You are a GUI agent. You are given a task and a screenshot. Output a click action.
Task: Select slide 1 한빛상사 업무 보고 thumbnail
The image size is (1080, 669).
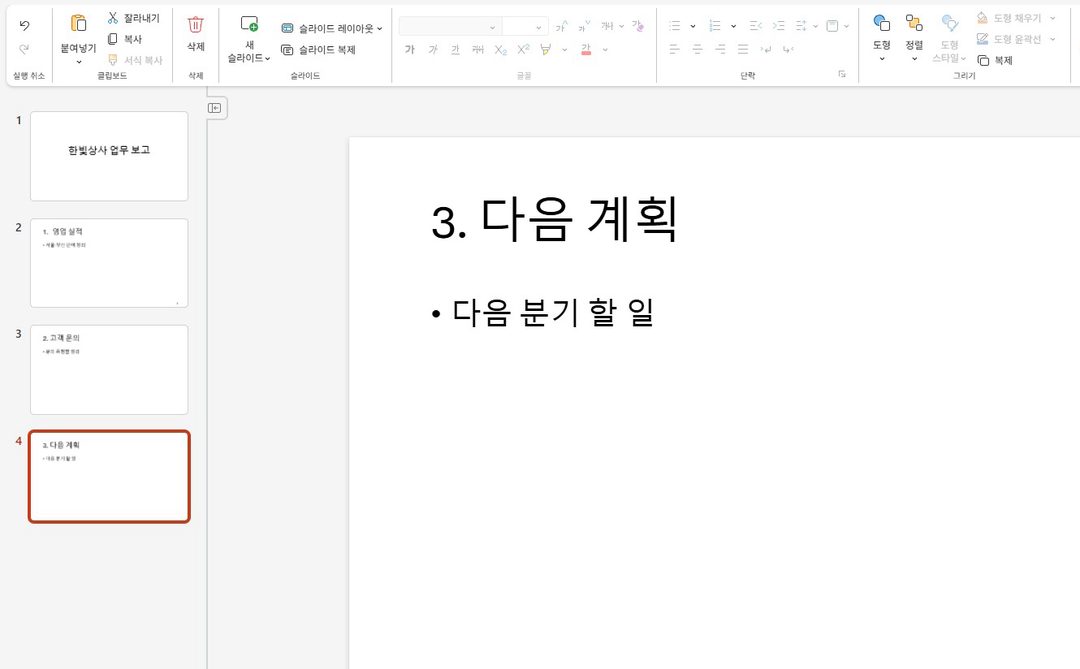tap(109, 156)
